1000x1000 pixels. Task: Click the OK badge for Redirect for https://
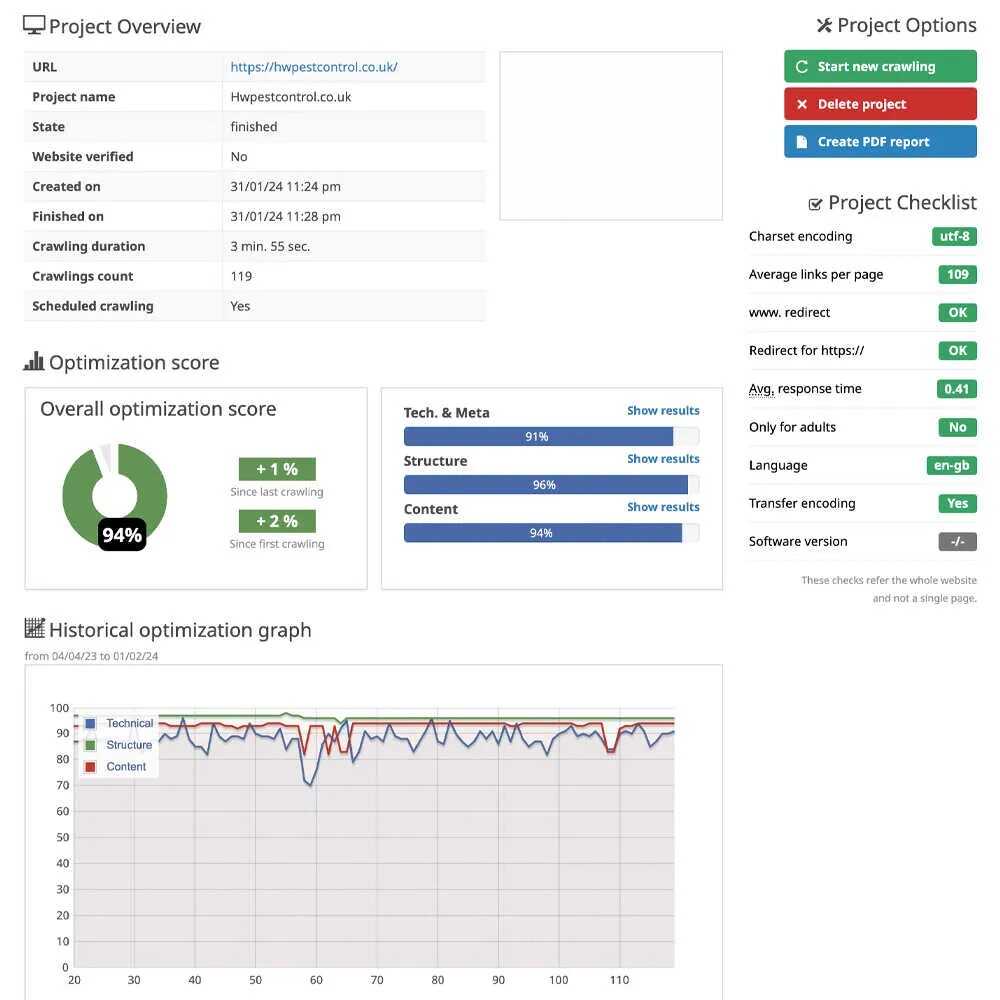(957, 351)
